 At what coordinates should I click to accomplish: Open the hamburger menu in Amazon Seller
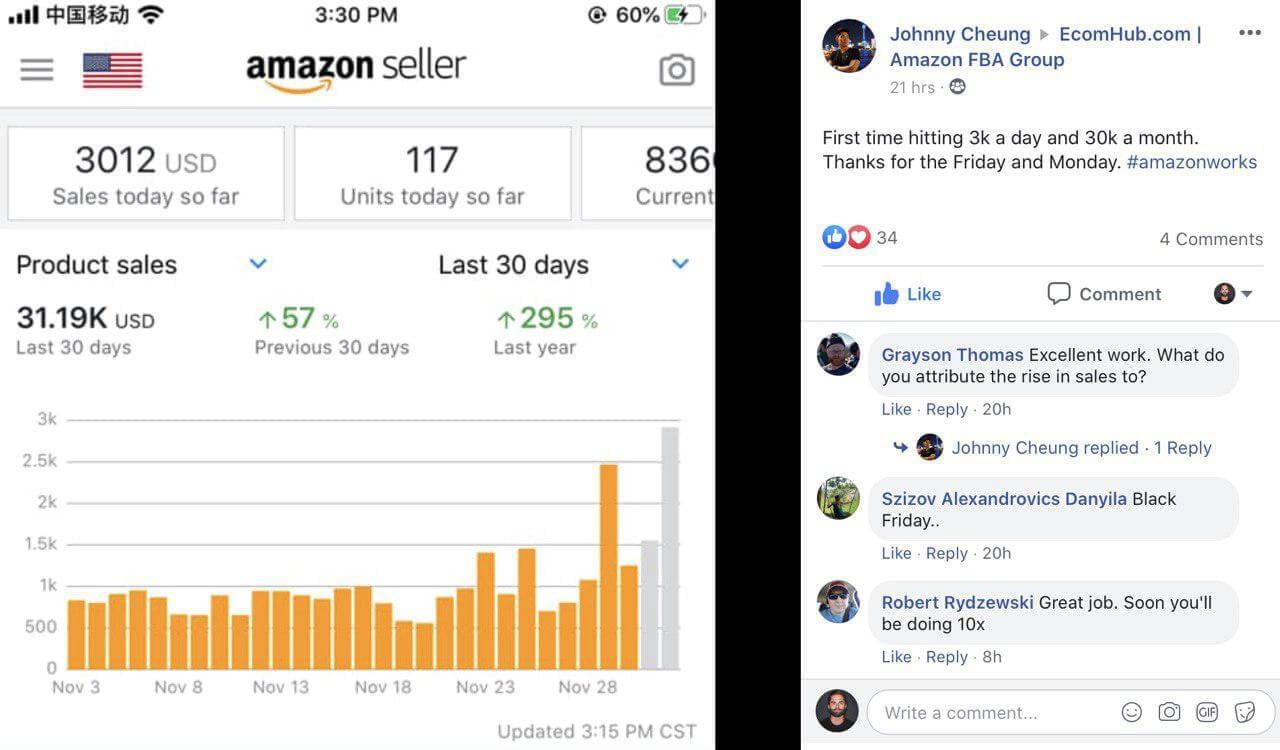coord(37,70)
